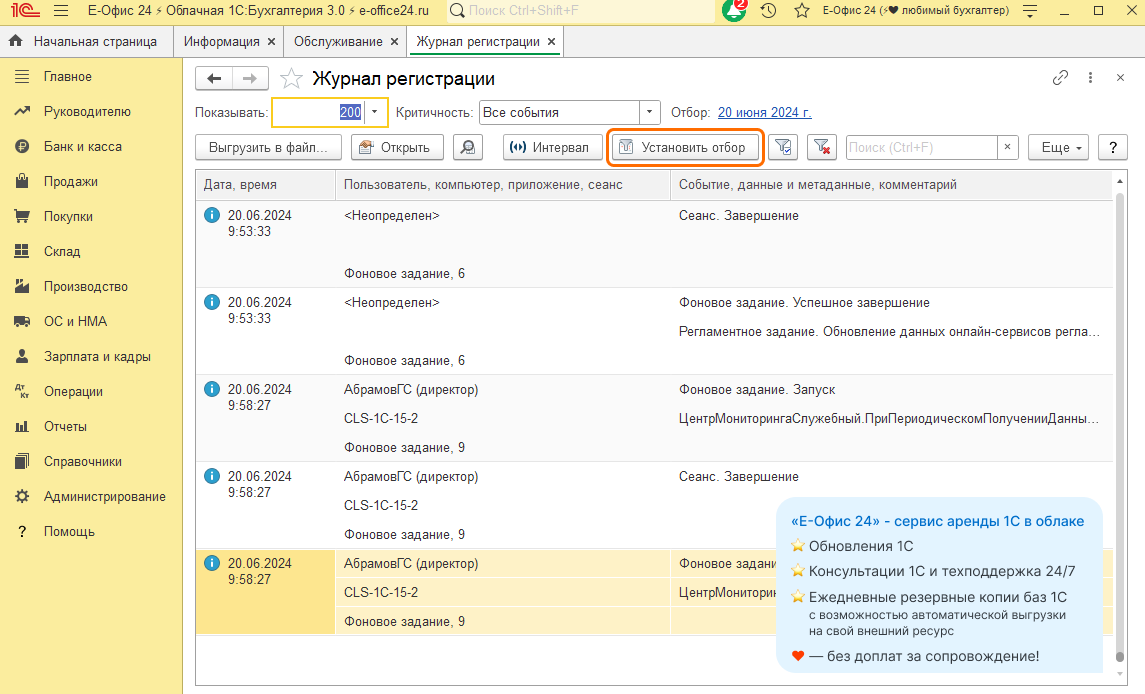This screenshot has height=694, width=1145.
Task: Click the Покупки cart icon
Action: pyautogui.click(x=22, y=216)
